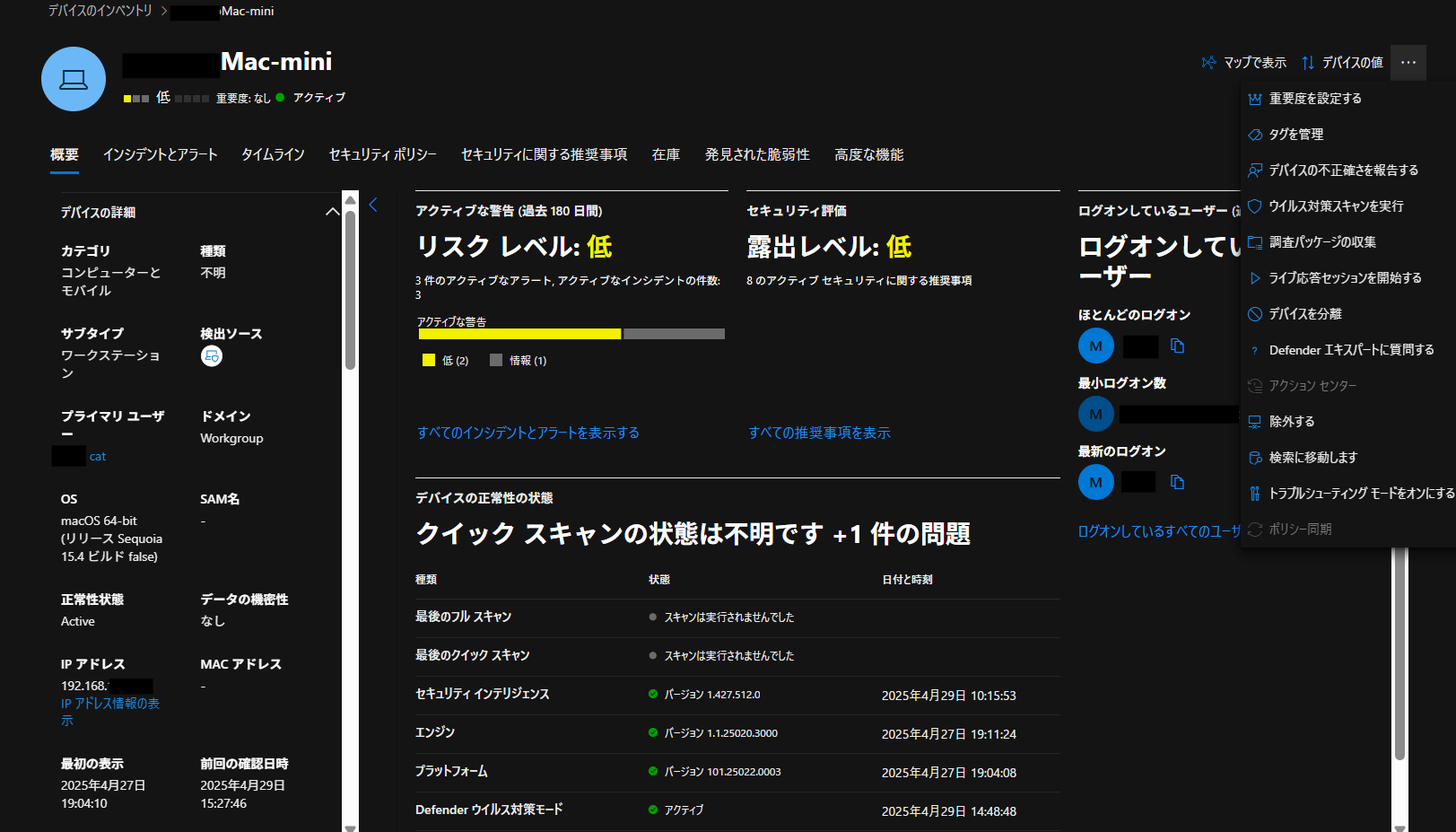Click the monitor icon for 除外する
This screenshot has width=1456, height=832.
click(1255, 422)
